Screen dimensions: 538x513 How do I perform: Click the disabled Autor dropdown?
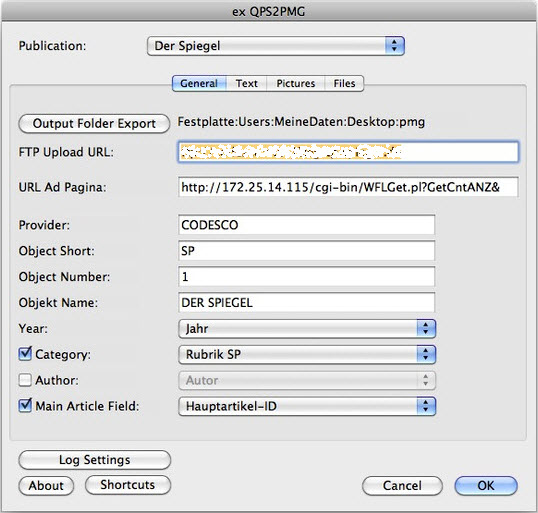coord(307,380)
